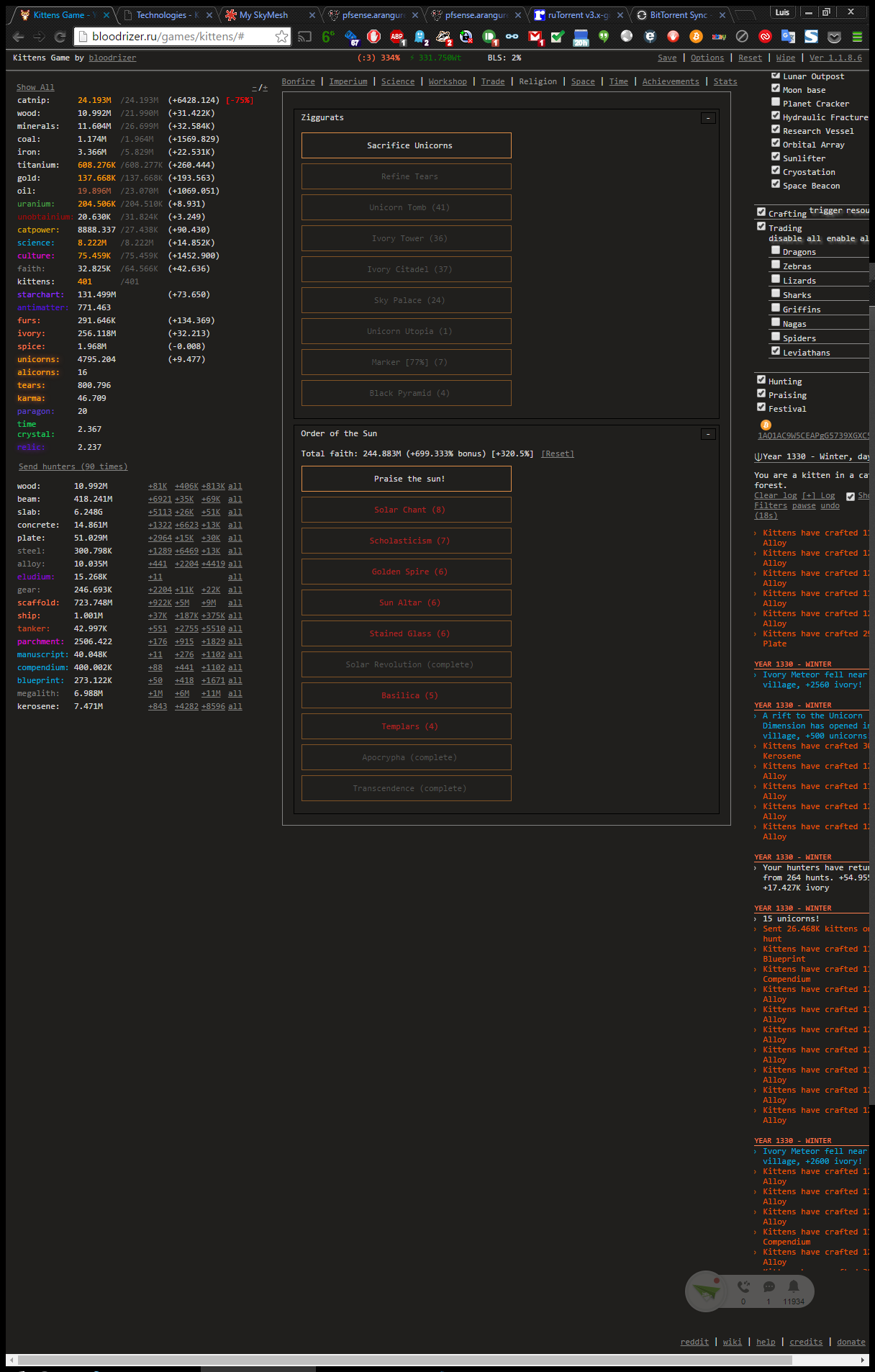This screenshot has width=875, height=1372.
Task: Open AirDroid notifications bell
Action: click(x=793, y=1286)
